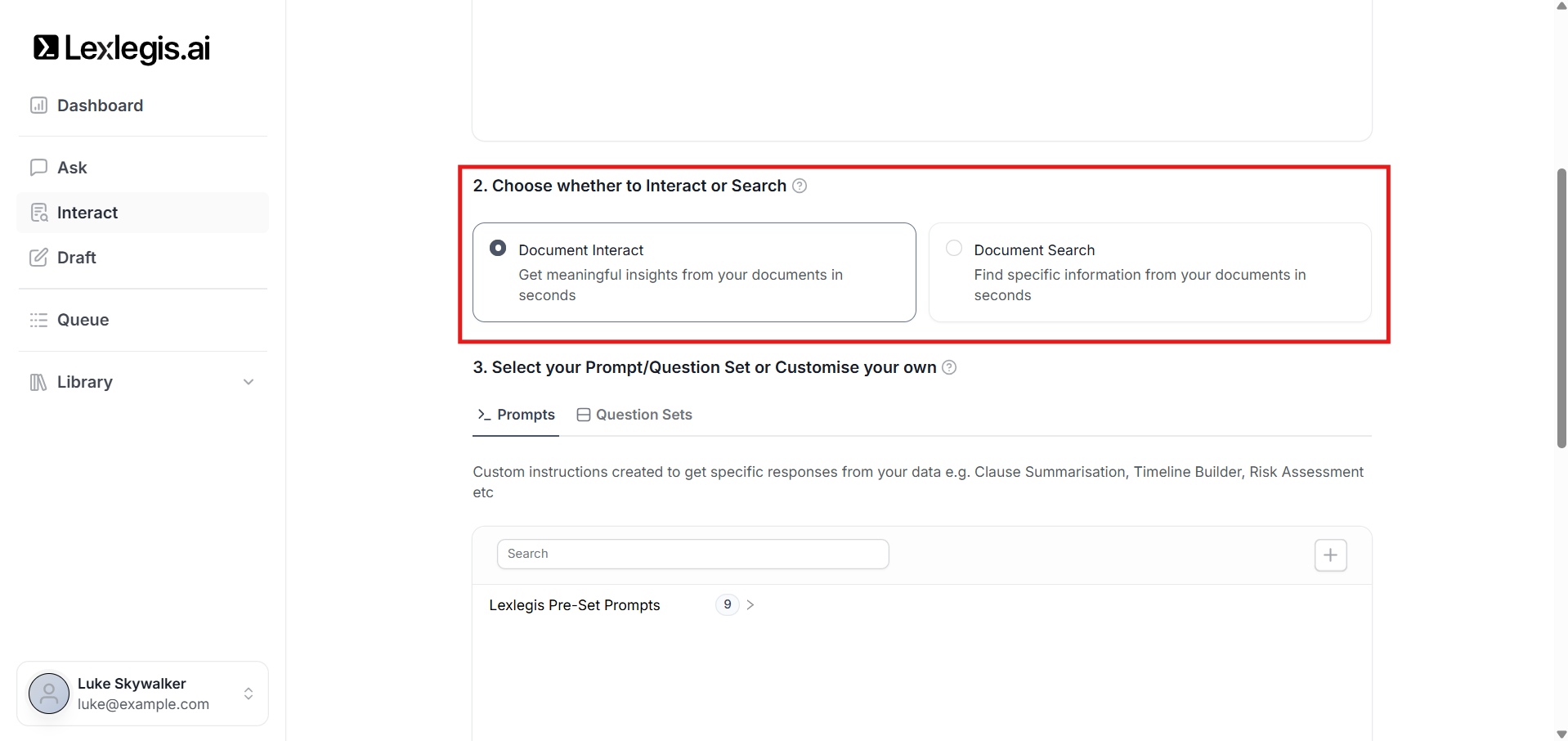Viewport: 1568px width, 741px height.
Task: Select the Document Search radio button
Action: 953,248
